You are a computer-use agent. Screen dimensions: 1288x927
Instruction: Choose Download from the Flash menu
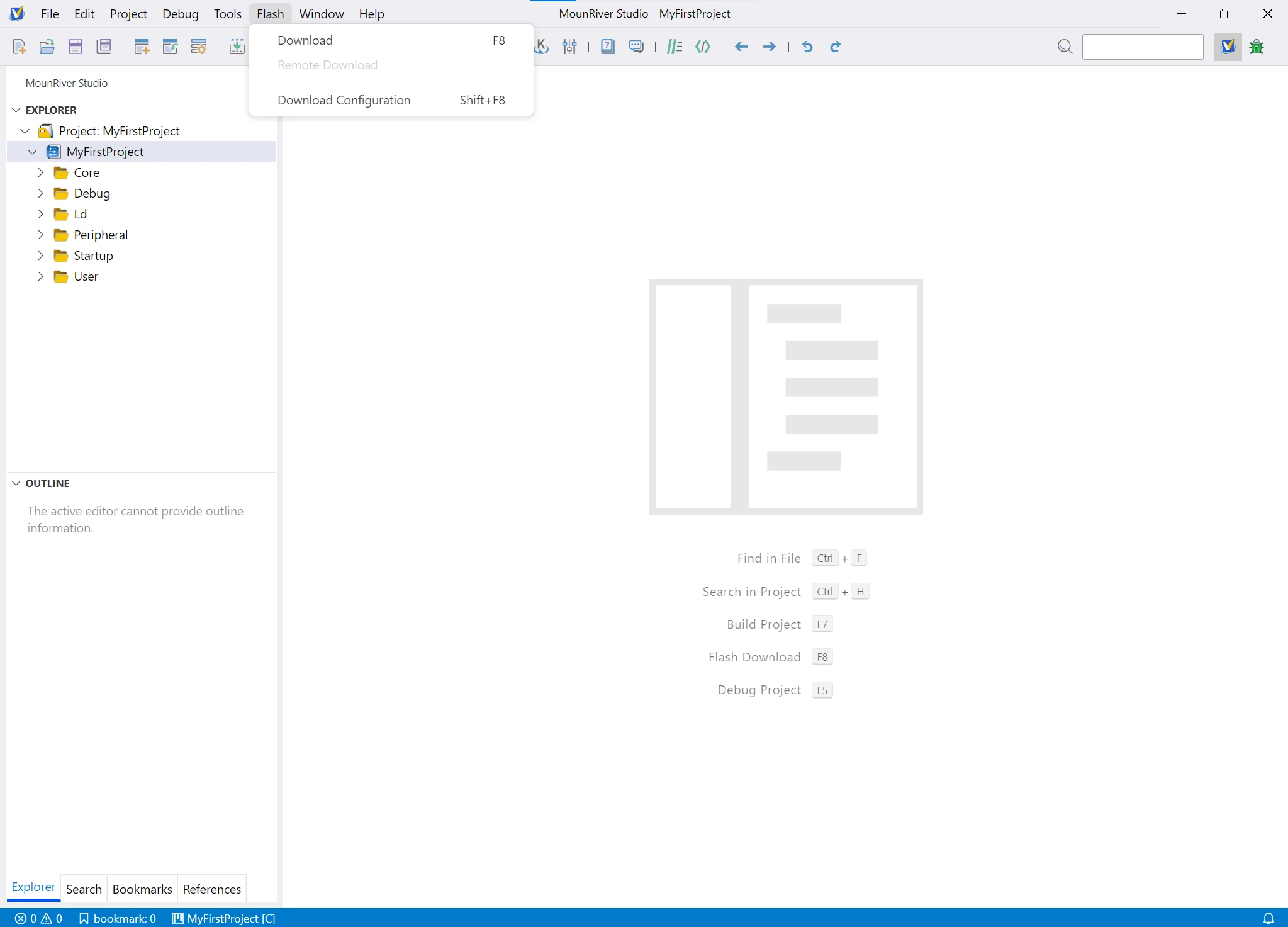coord(391,40)
